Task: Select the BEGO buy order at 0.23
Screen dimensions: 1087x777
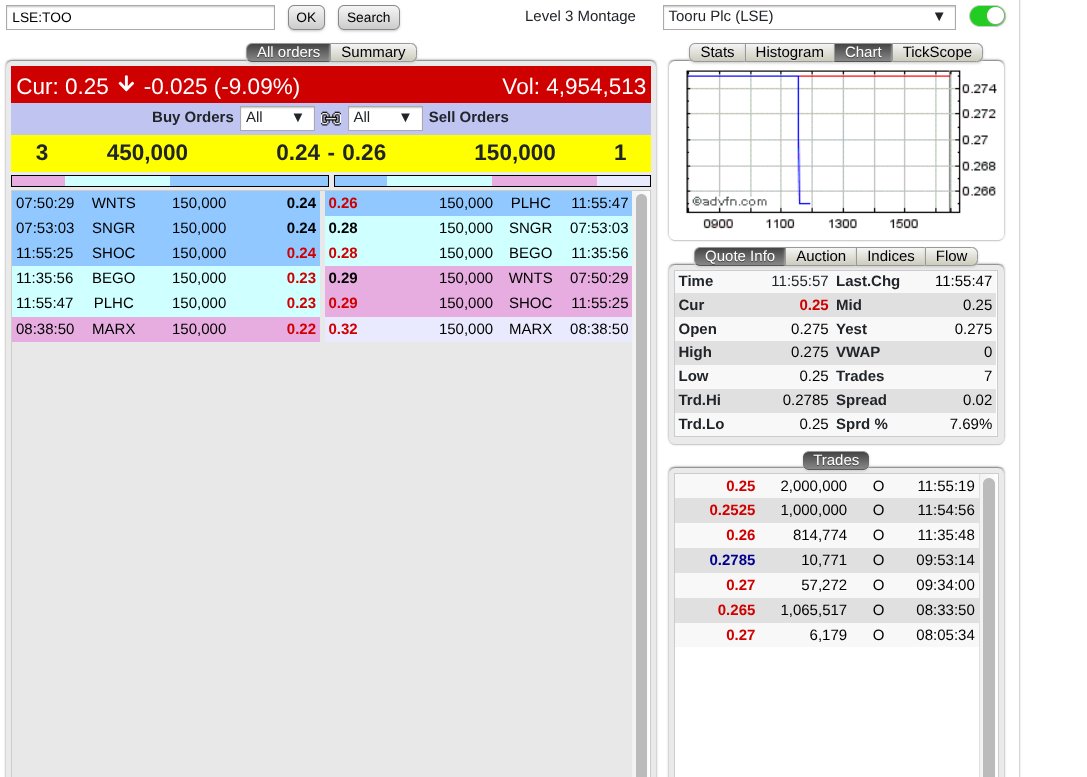Action: (x=166, y=278)
